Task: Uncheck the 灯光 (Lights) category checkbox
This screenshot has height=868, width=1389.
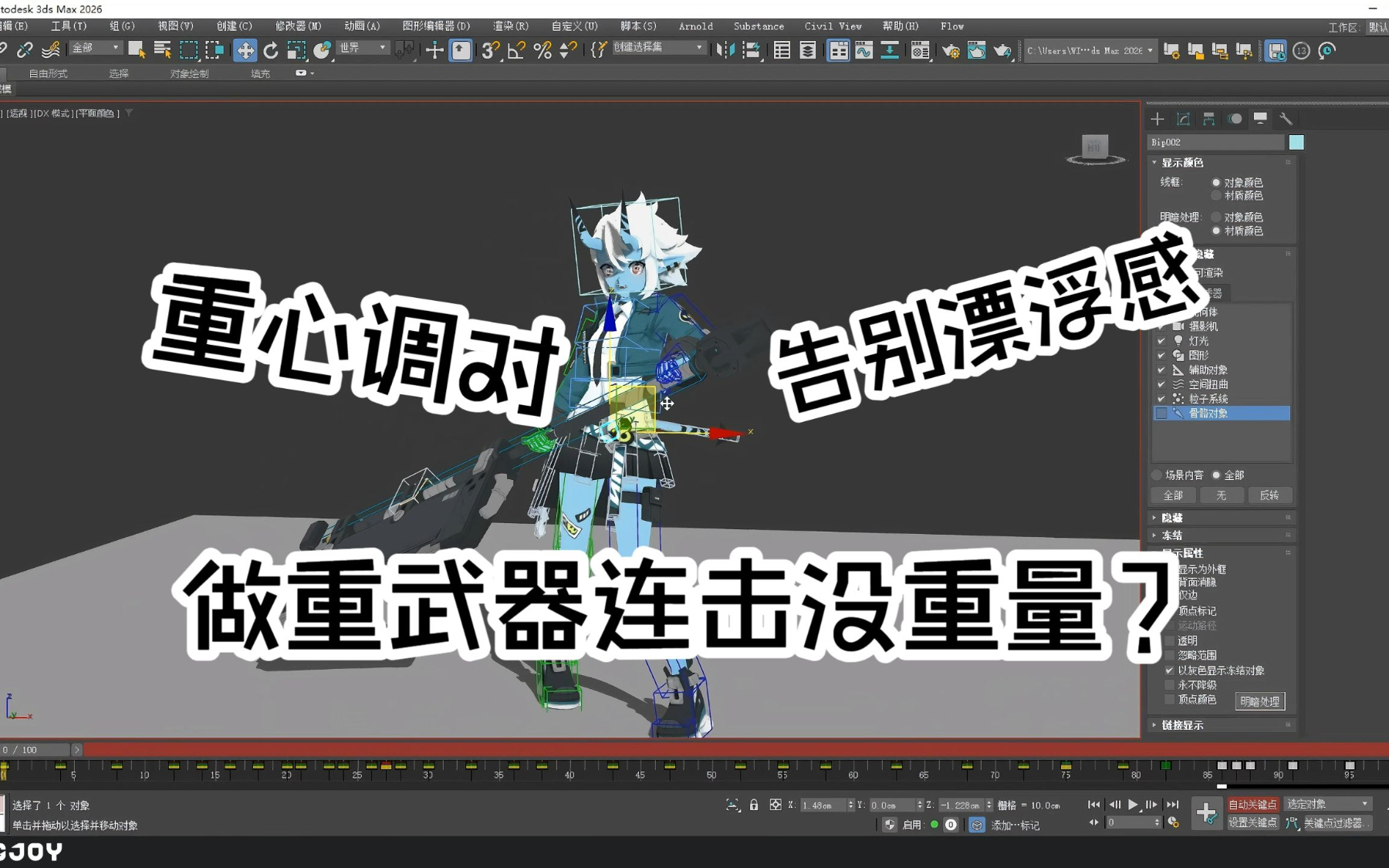Action: pos(1161,341)
